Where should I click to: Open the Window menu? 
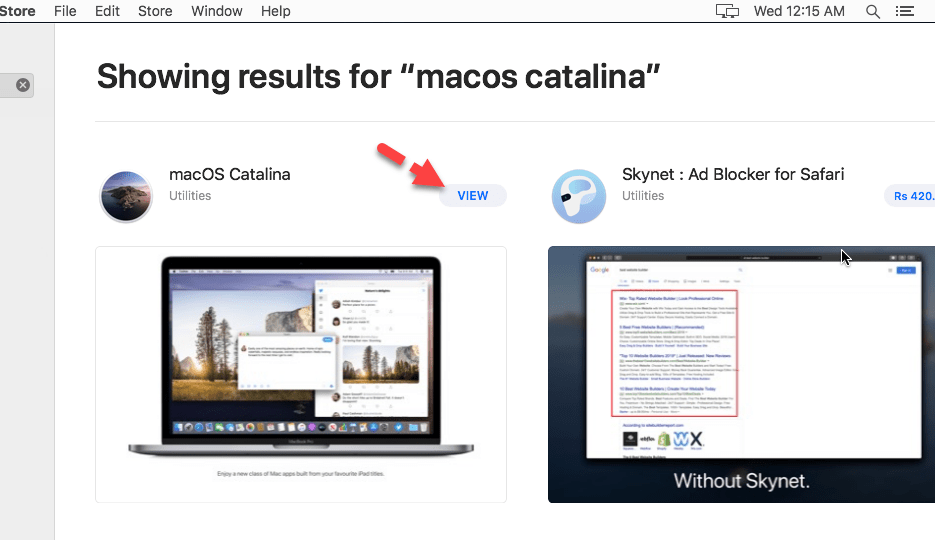(217, 12)
